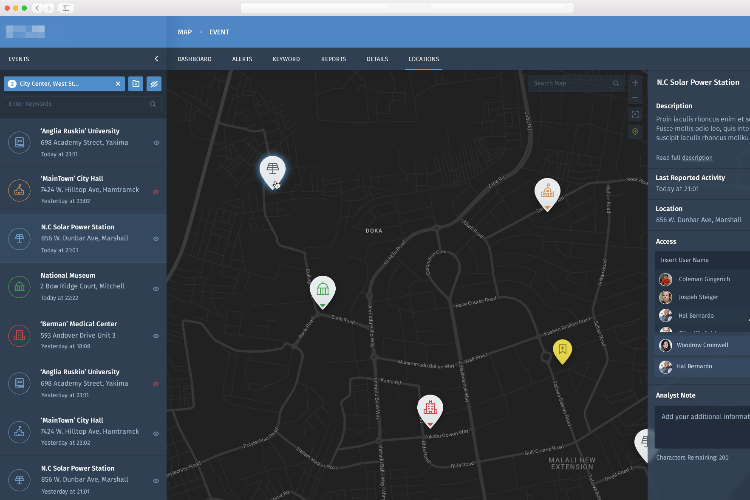Click the Search Map magnifier icon

tap(616, 83)
